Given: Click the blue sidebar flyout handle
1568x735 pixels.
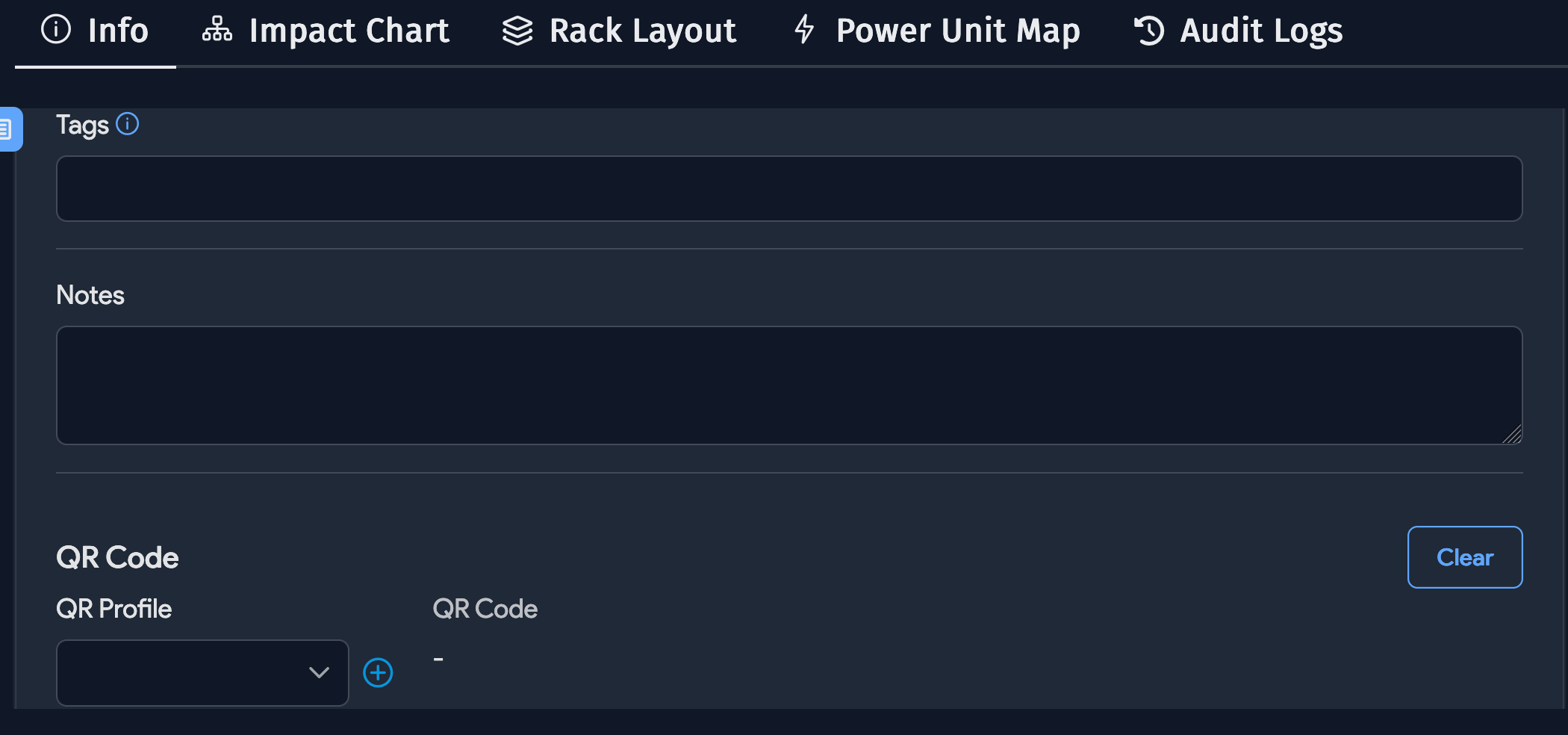Looking at the screenshot, I should [9, 128].
